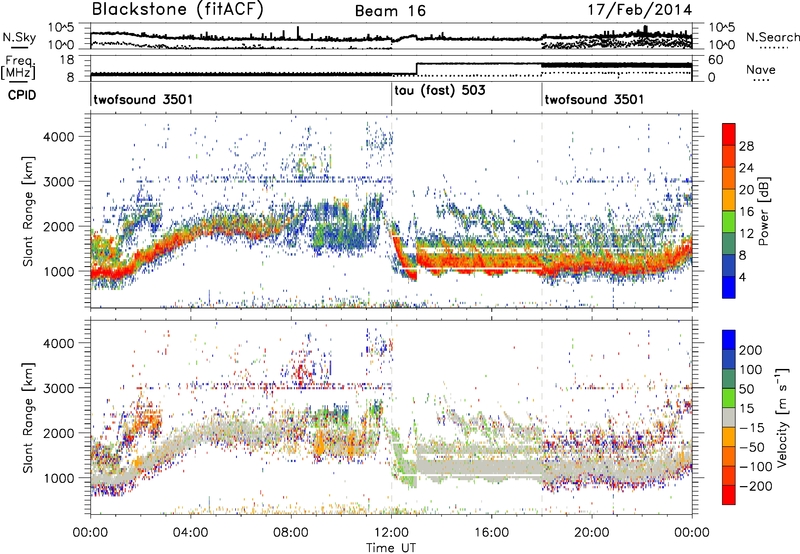Click the 12 value on Power colorbar
The height and width of the screenshot is (554, 800).
(x=746, y=234)
